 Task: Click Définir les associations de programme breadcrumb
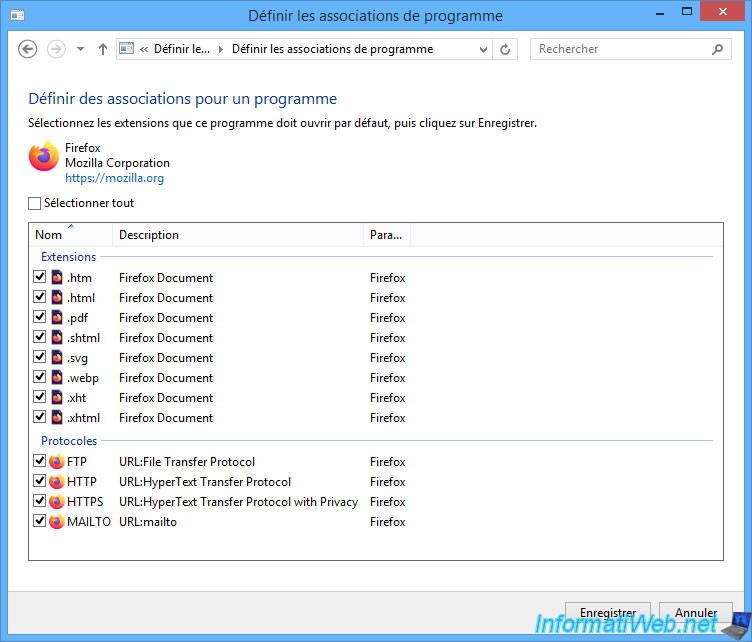click(332, 49)
